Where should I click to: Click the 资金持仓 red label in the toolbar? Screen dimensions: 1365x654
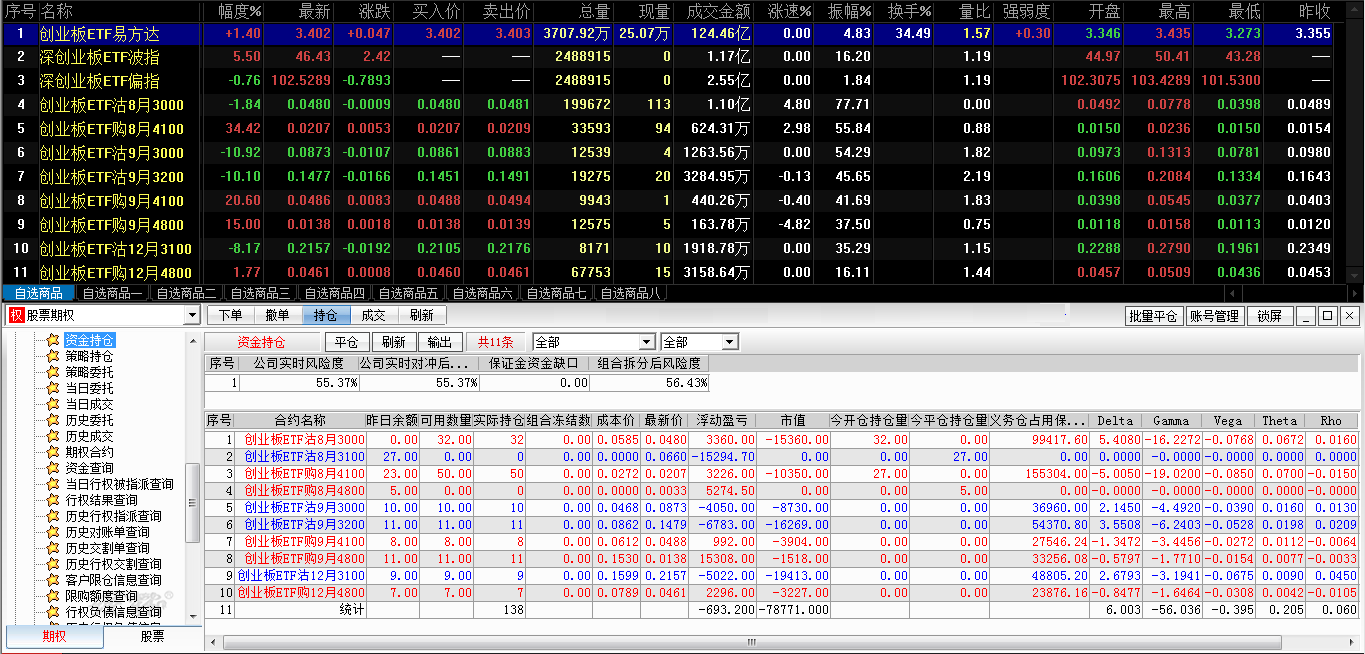pos(261,342)
